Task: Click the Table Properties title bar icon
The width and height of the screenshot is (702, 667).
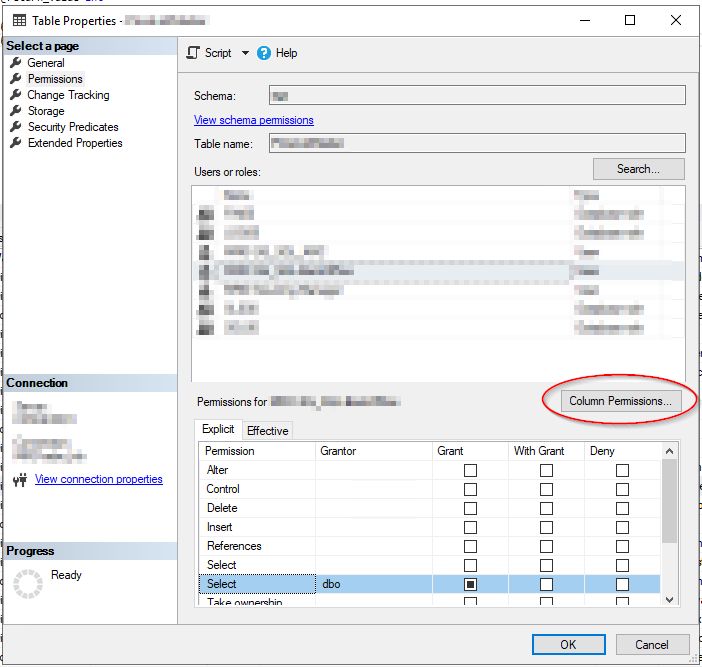Action: (x=19, y=20)
